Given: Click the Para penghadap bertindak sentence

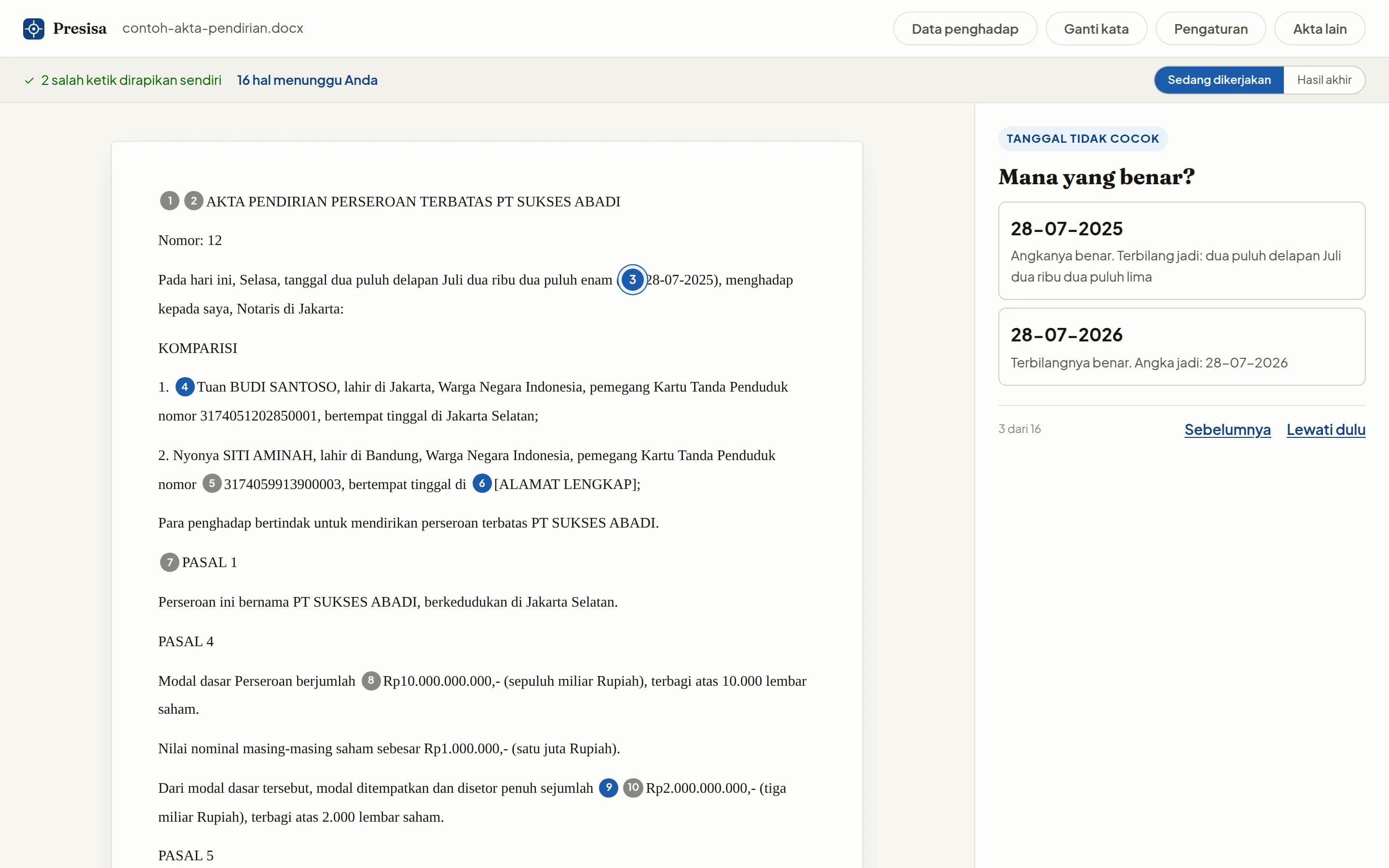Looking at the screenshot, I should tap(408, 523).
